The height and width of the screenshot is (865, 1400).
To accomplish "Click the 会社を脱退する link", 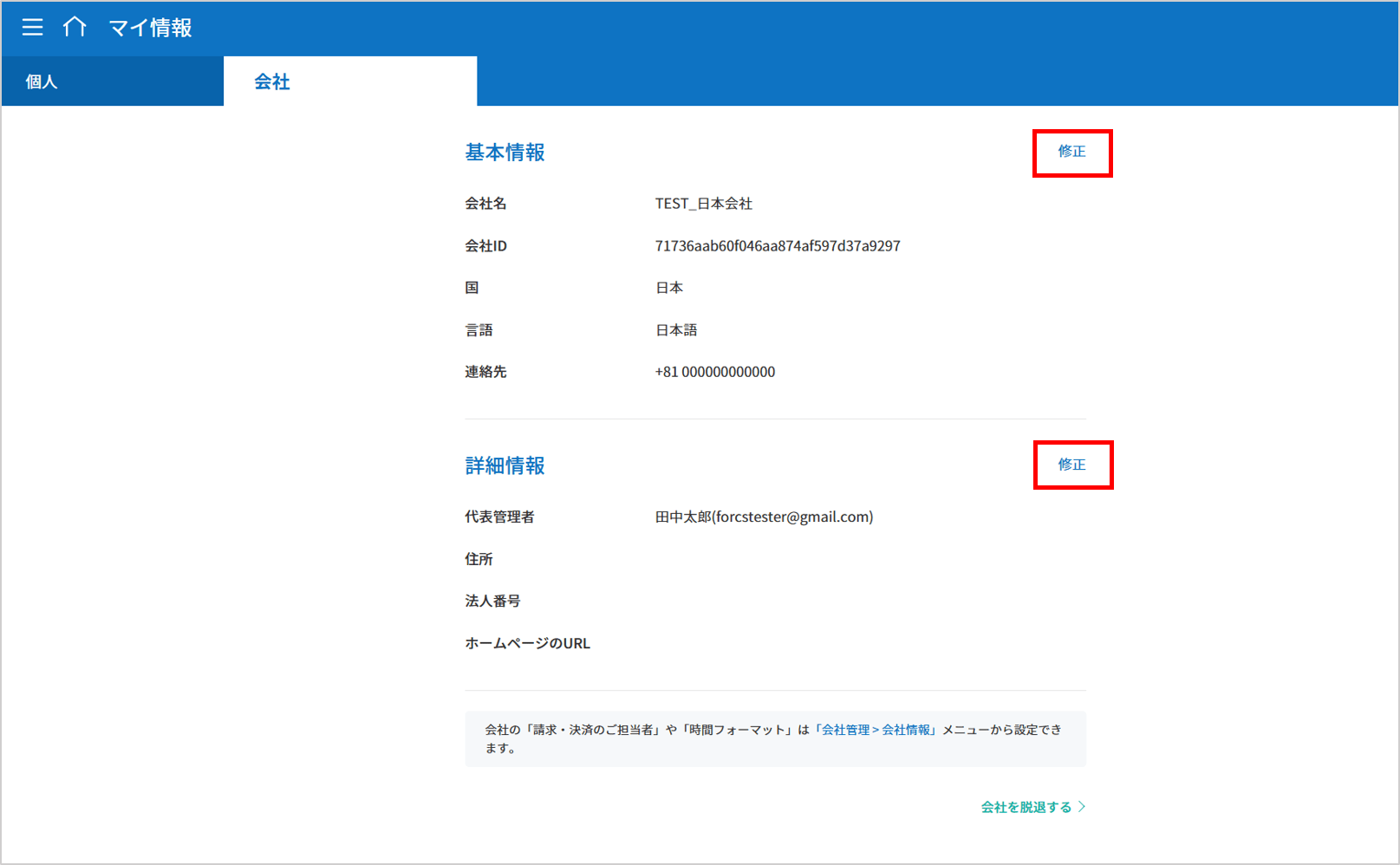I will click(x=1026, y=807).
